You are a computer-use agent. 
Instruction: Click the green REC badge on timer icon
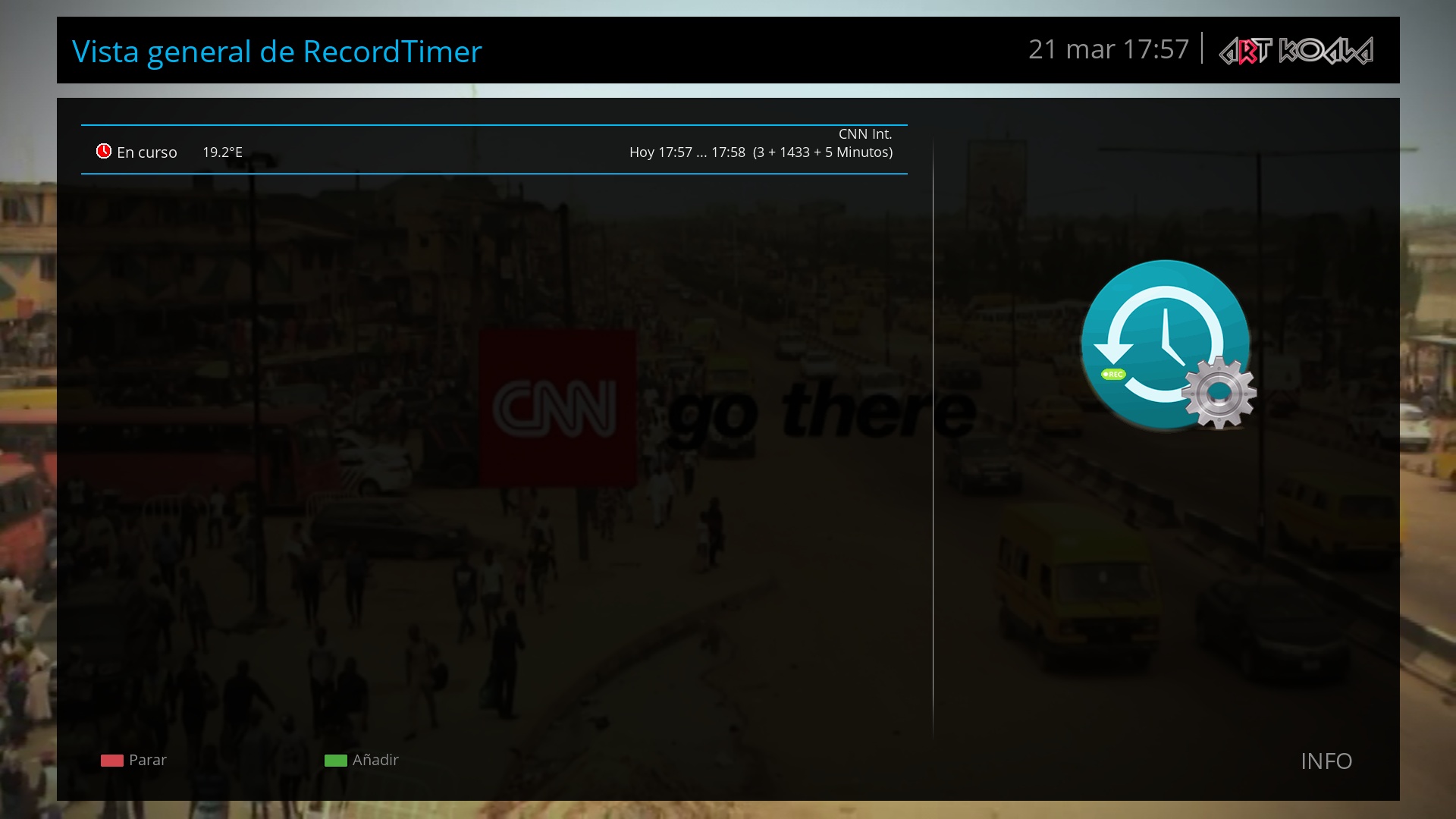[1113, 374]
